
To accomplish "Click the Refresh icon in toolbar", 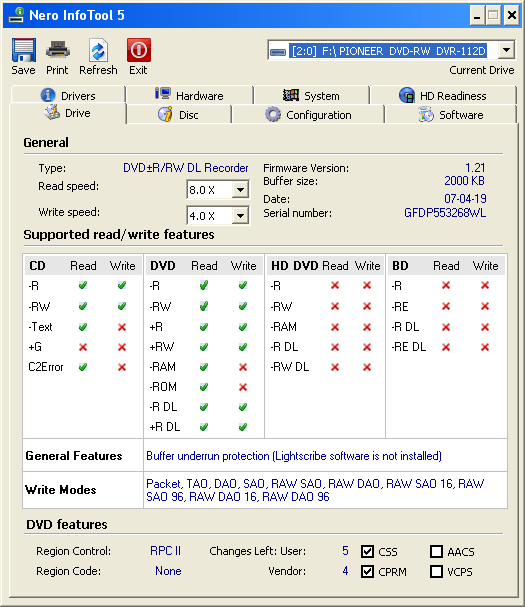I will point(98,50).
